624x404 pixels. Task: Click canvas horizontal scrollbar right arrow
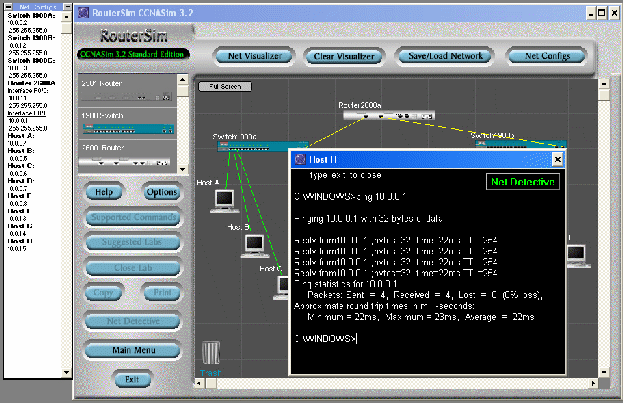point(593,383)
